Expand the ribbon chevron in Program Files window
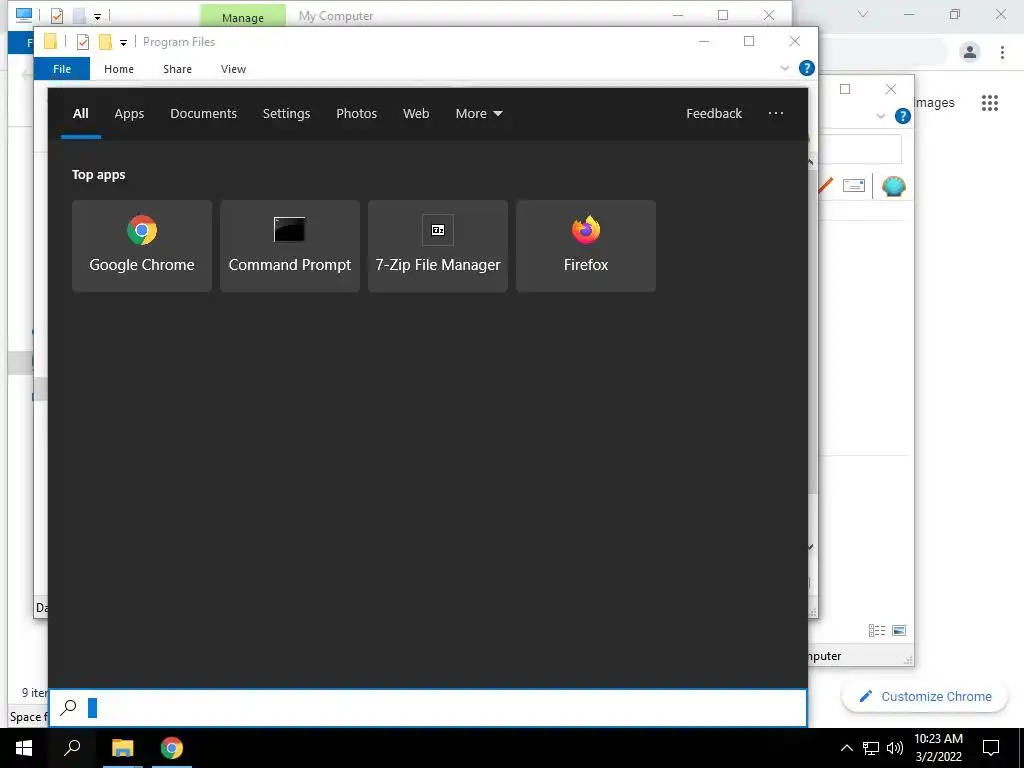 (784, 68)
